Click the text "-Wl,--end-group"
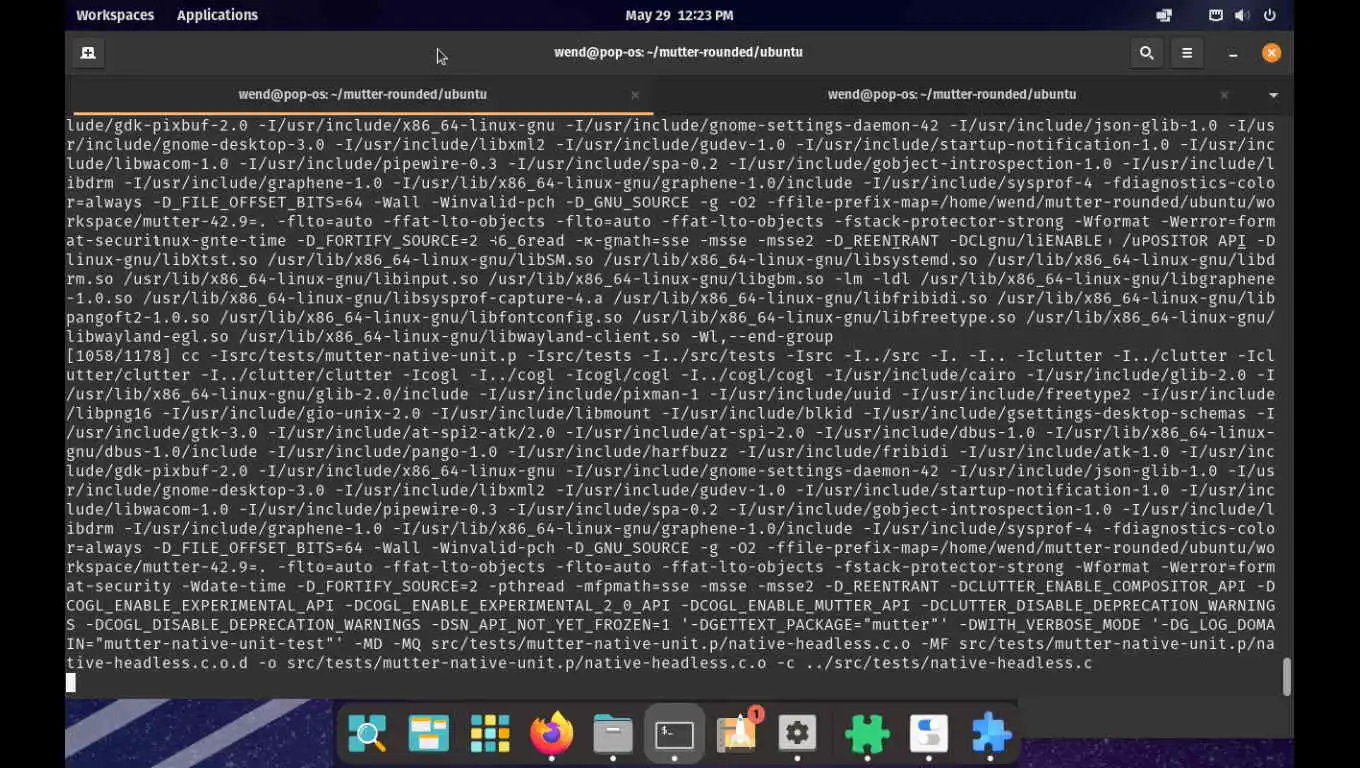The width and height of the screenshot is (1360, 768). [x=760, y=337]
